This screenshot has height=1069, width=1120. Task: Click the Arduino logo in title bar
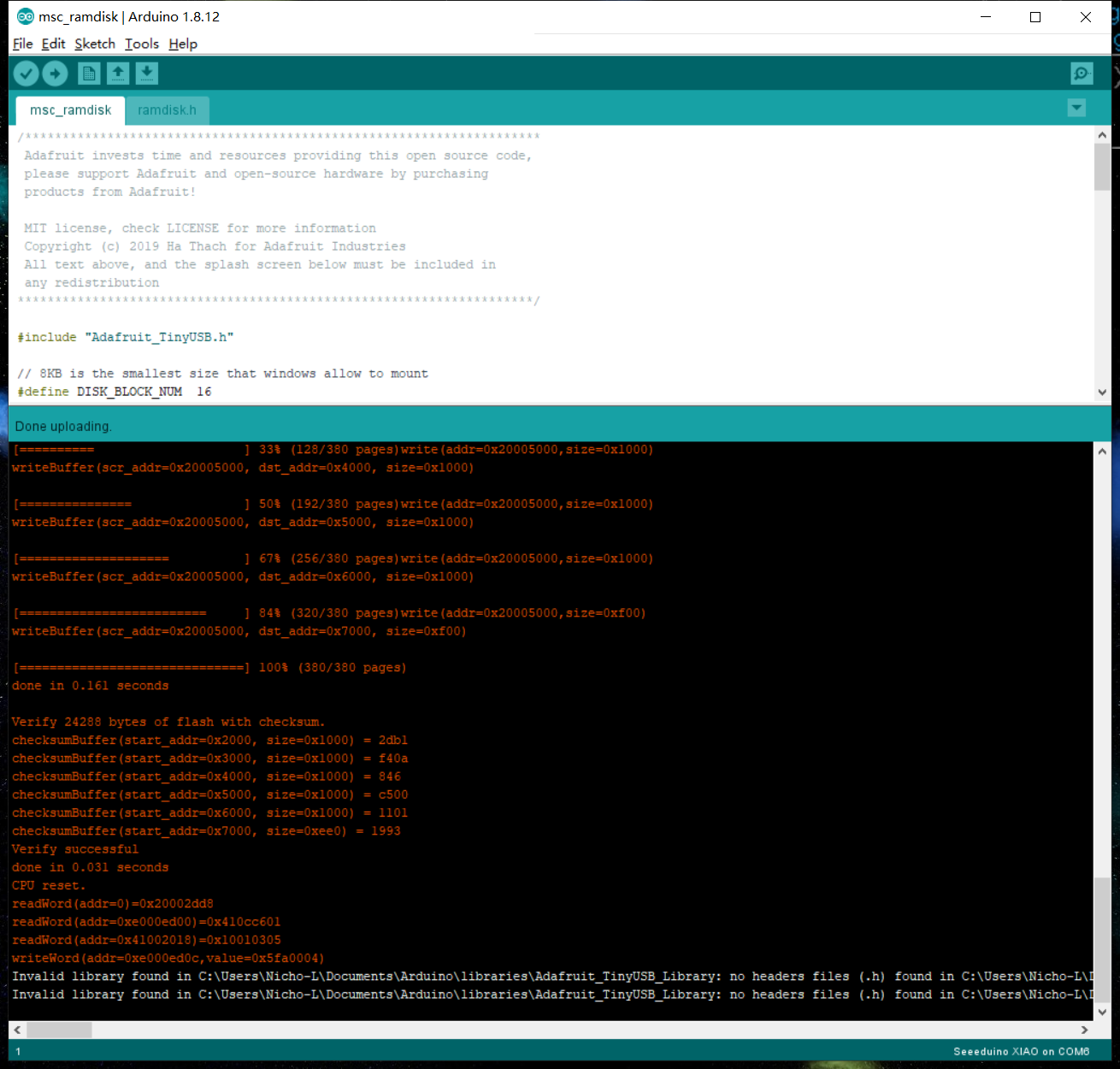[26, 16]
